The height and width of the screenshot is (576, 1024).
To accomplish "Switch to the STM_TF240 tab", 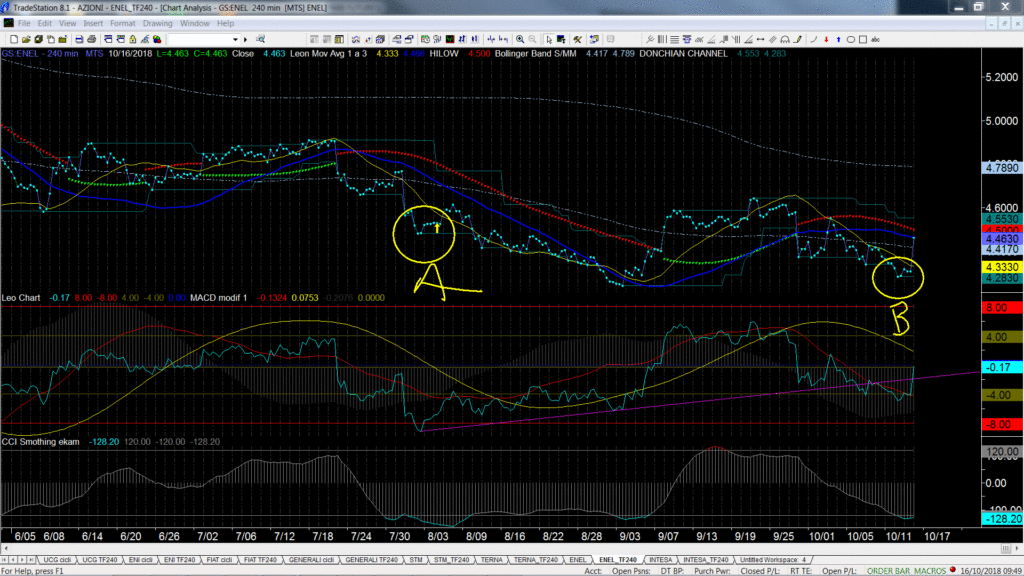I will point(451,560).
